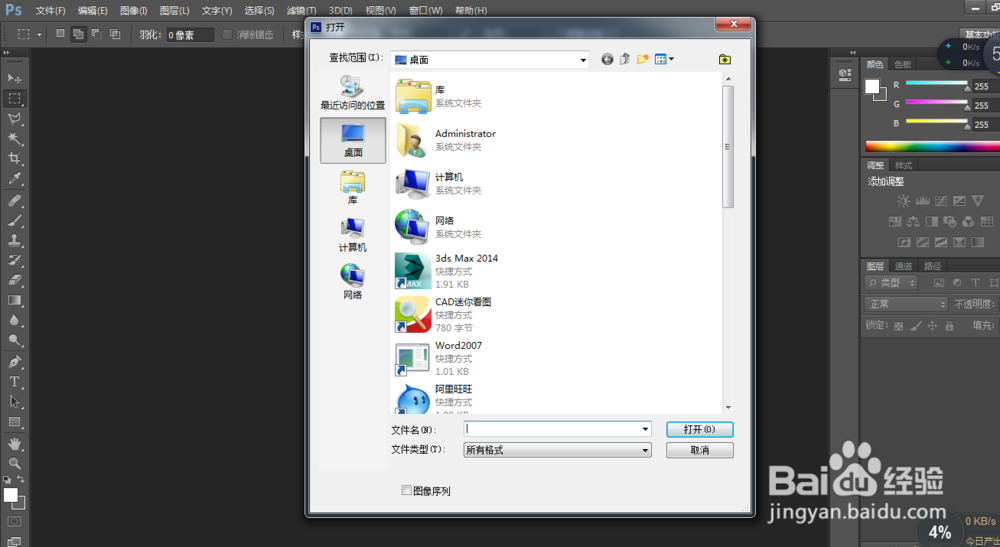1000x547 pixels.
Task: Select the Hand tool
Action: 14,444
